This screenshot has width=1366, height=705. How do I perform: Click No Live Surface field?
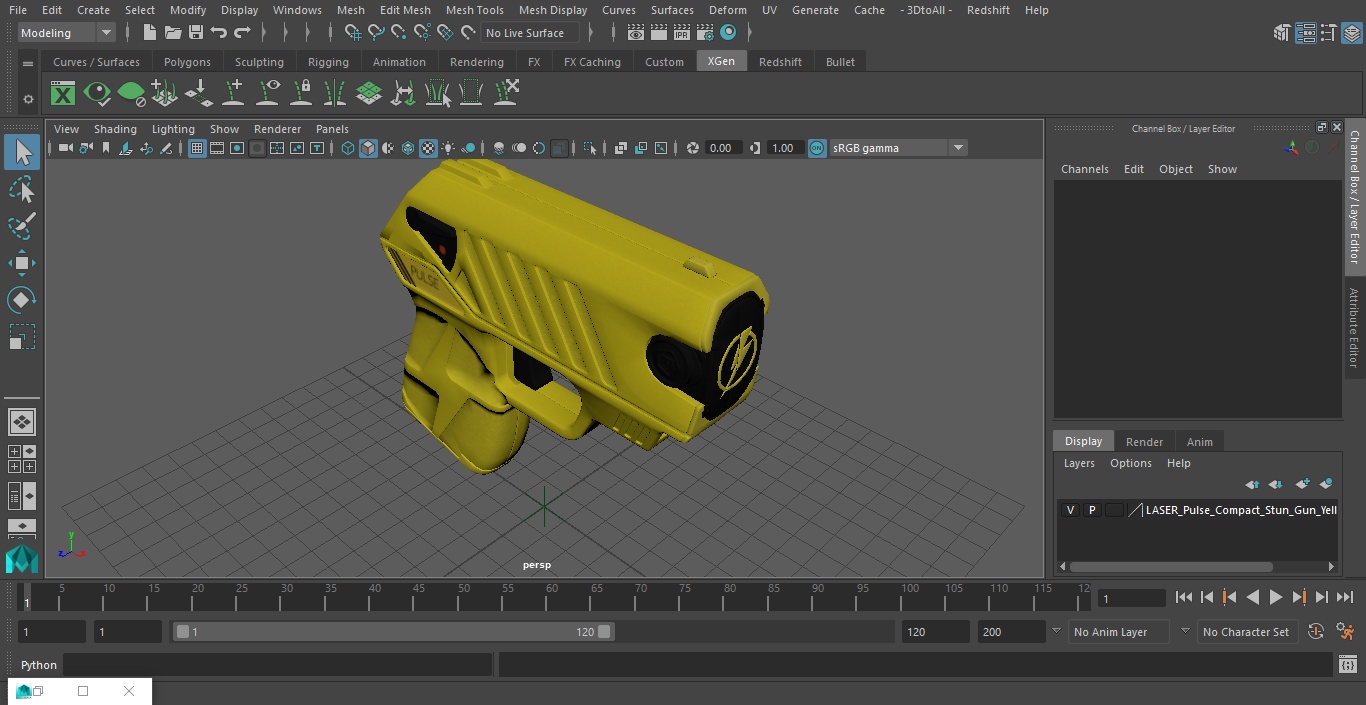click(529, 33)
